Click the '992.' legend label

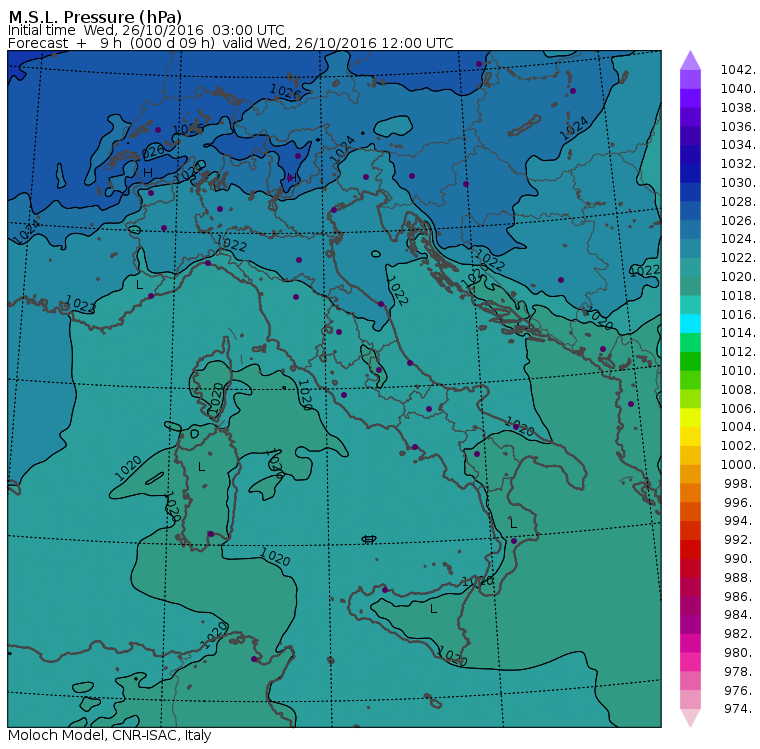coord(740,540)
